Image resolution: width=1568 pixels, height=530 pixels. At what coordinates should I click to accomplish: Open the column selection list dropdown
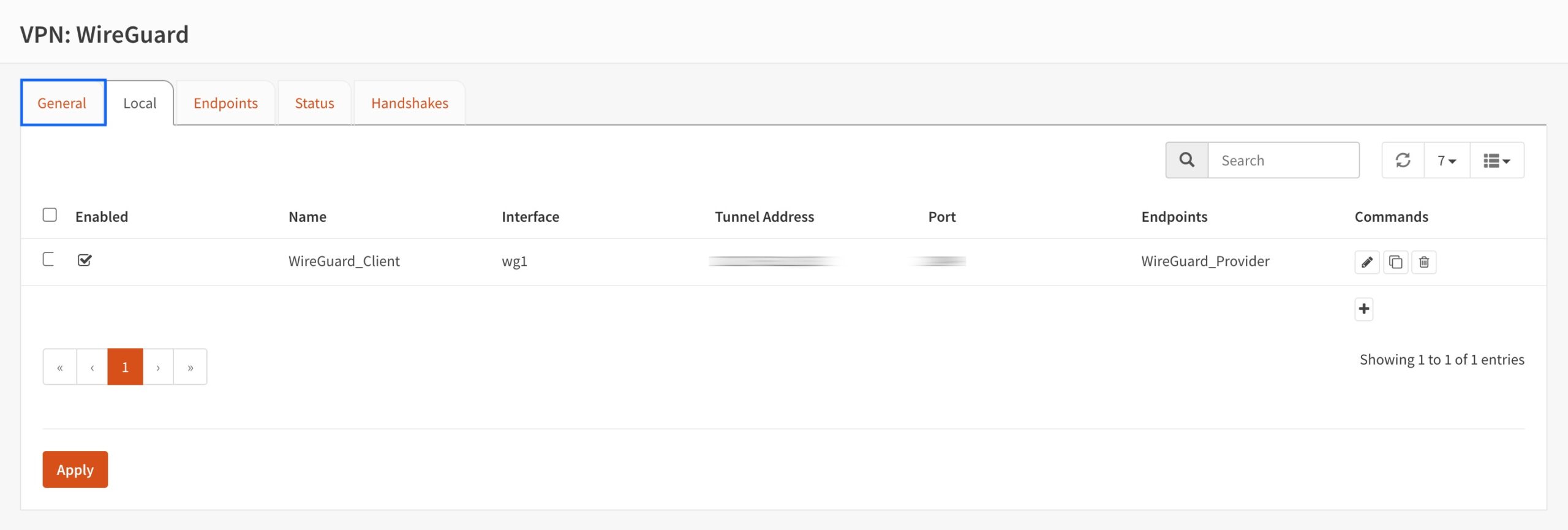tap(1497, 161)
